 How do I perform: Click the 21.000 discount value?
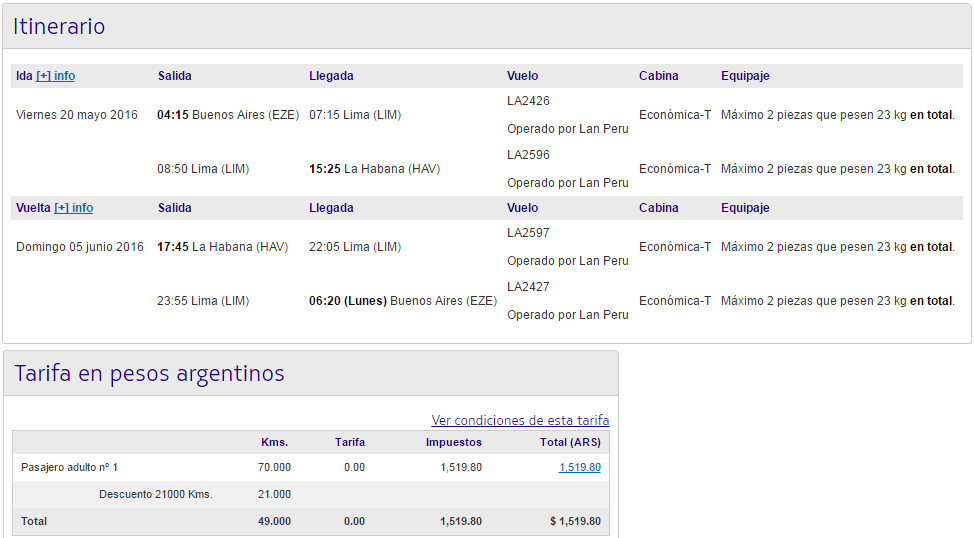point(275,495)
